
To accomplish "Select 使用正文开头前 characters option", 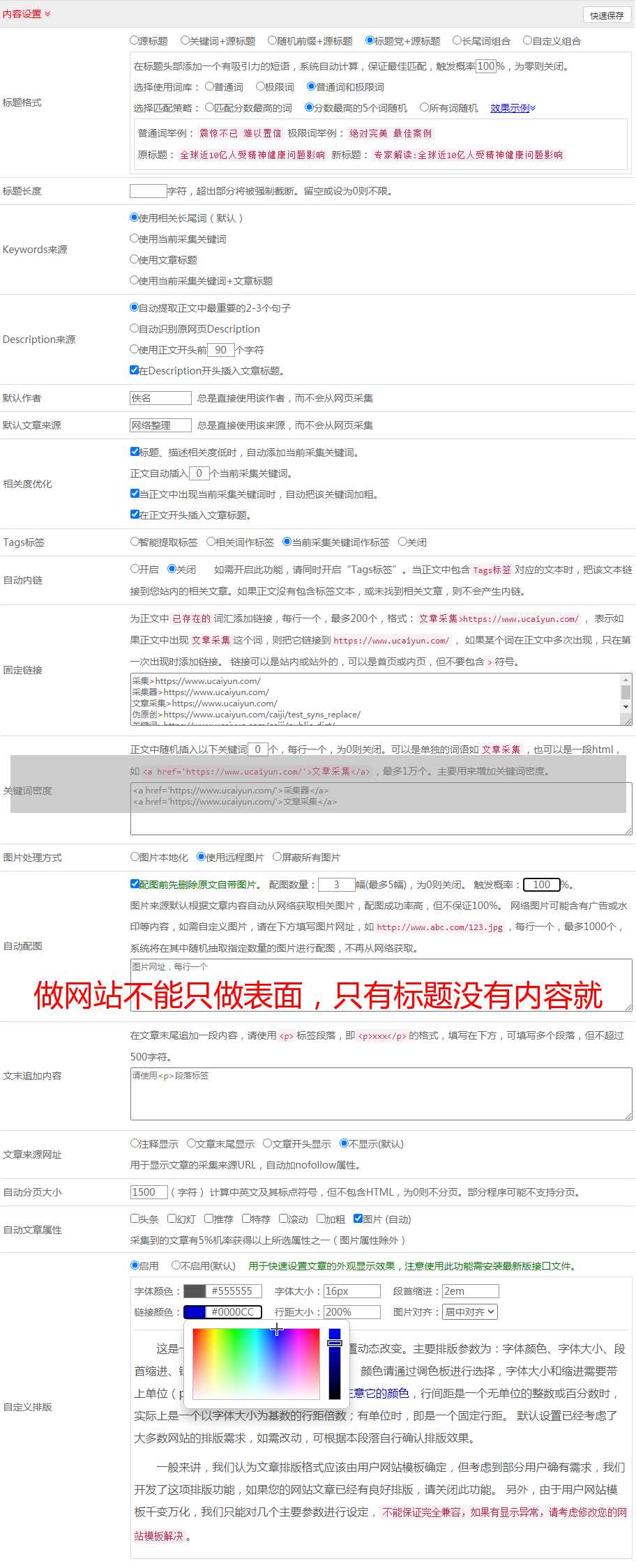I will pos(135,349).
